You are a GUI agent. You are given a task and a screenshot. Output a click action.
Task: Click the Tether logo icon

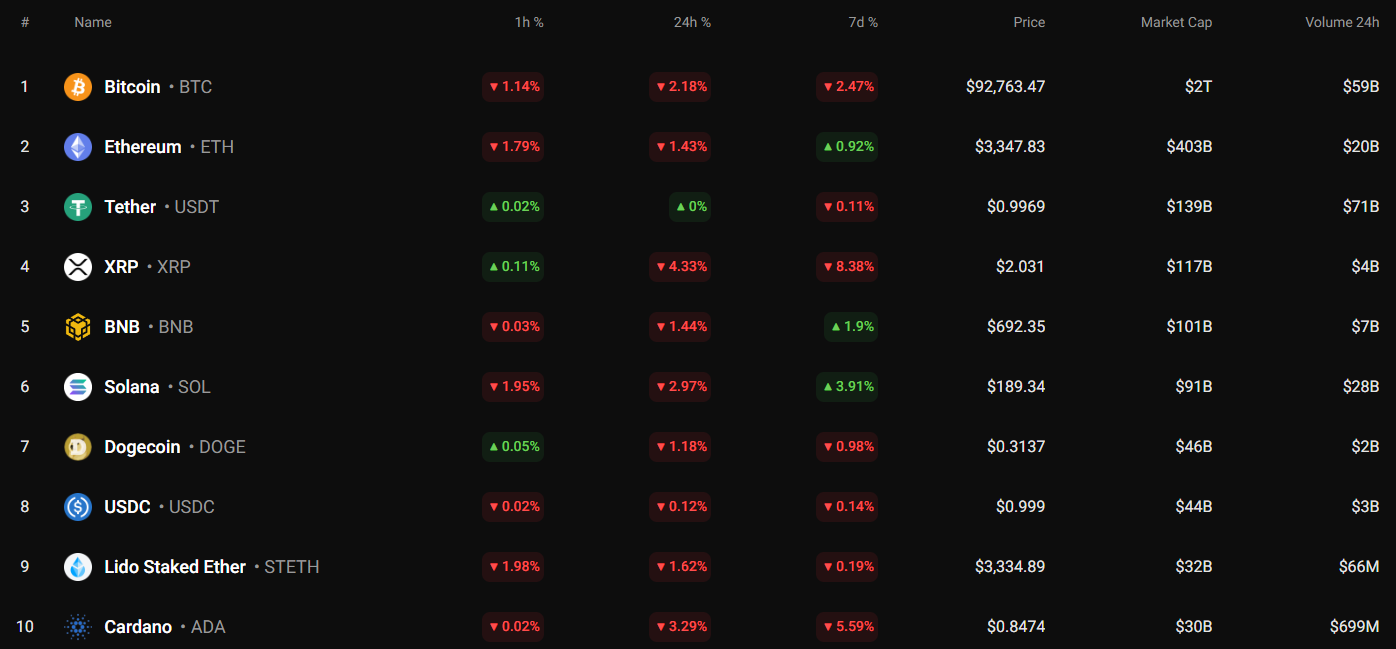(78, 207)
